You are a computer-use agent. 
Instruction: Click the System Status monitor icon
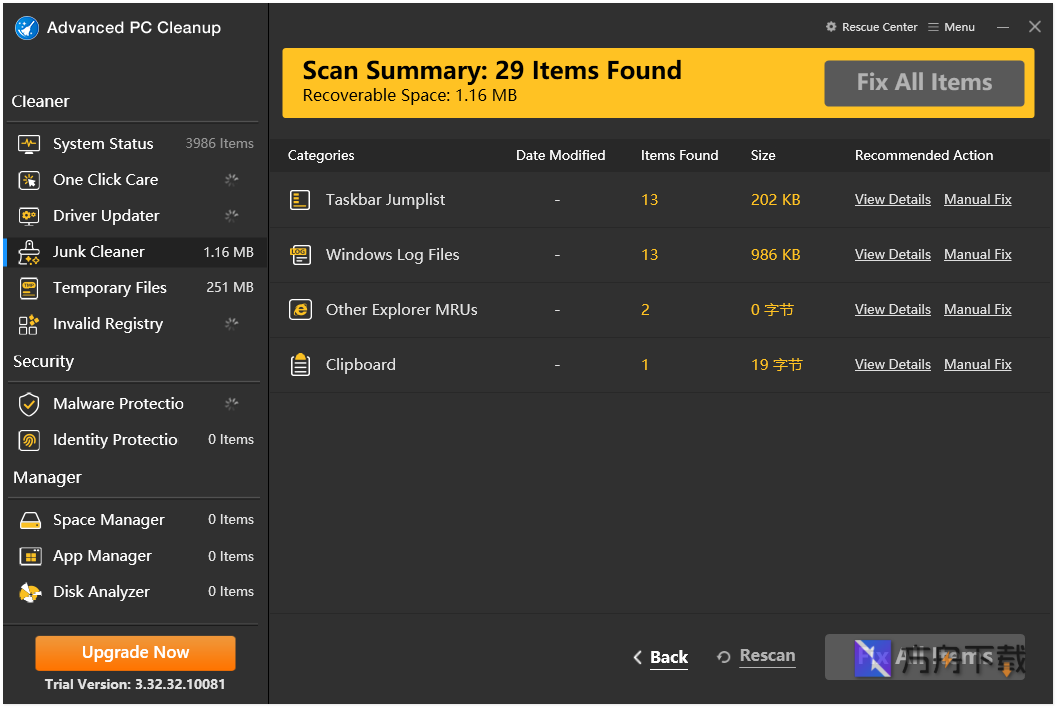tap(29, 144)
